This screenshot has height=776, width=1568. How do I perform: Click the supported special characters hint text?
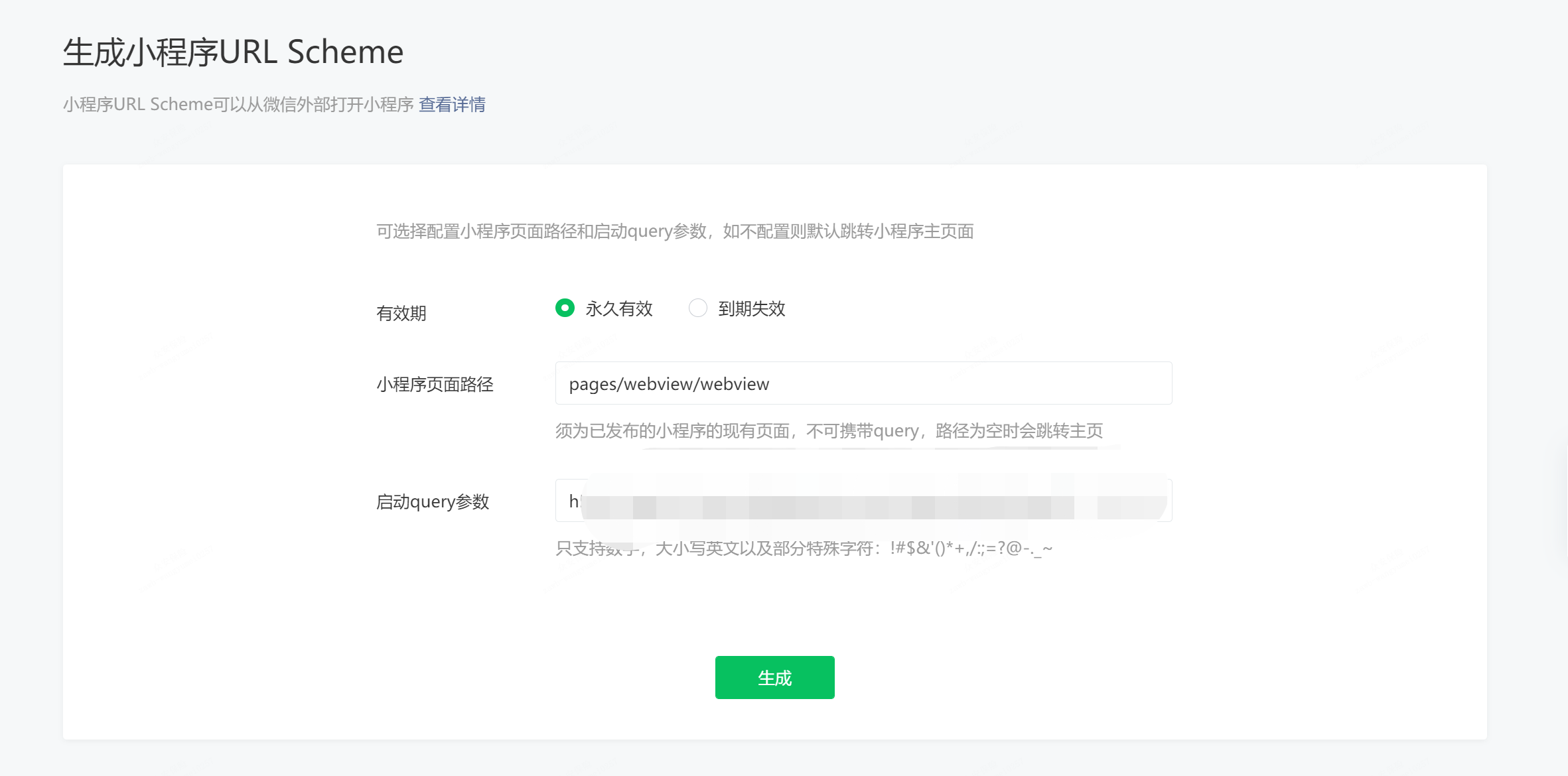click(x=803, y=549)
